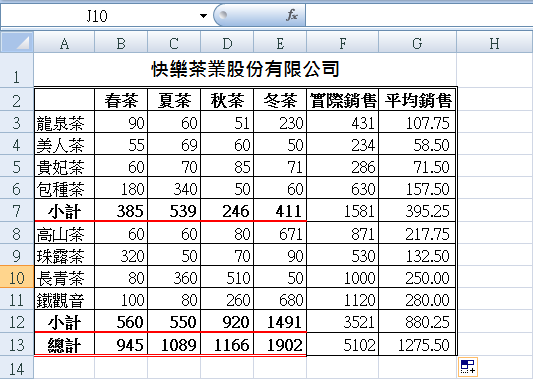Click the 平均銷售 header cell
Screen dimensions: 533x379
point(417,100)
